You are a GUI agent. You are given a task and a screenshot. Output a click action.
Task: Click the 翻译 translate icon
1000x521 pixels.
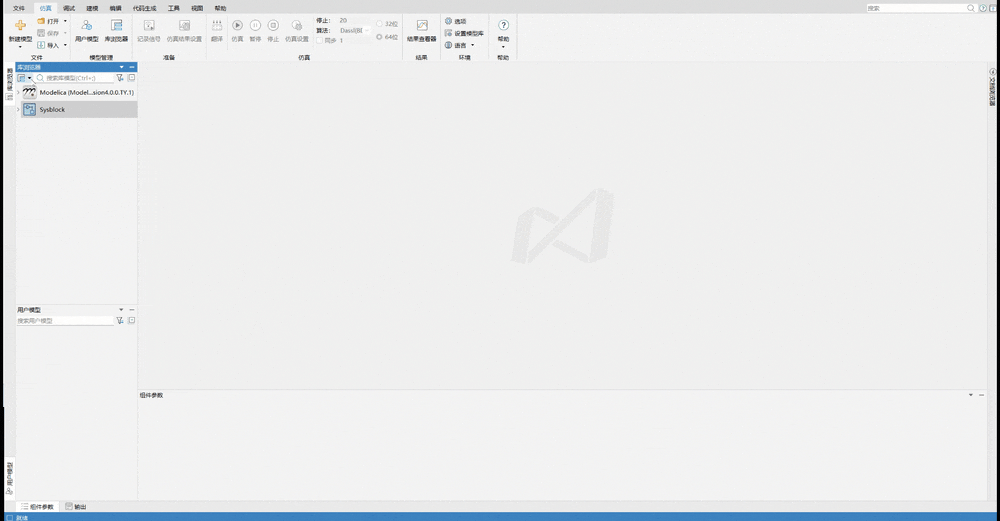click(217, 25)
